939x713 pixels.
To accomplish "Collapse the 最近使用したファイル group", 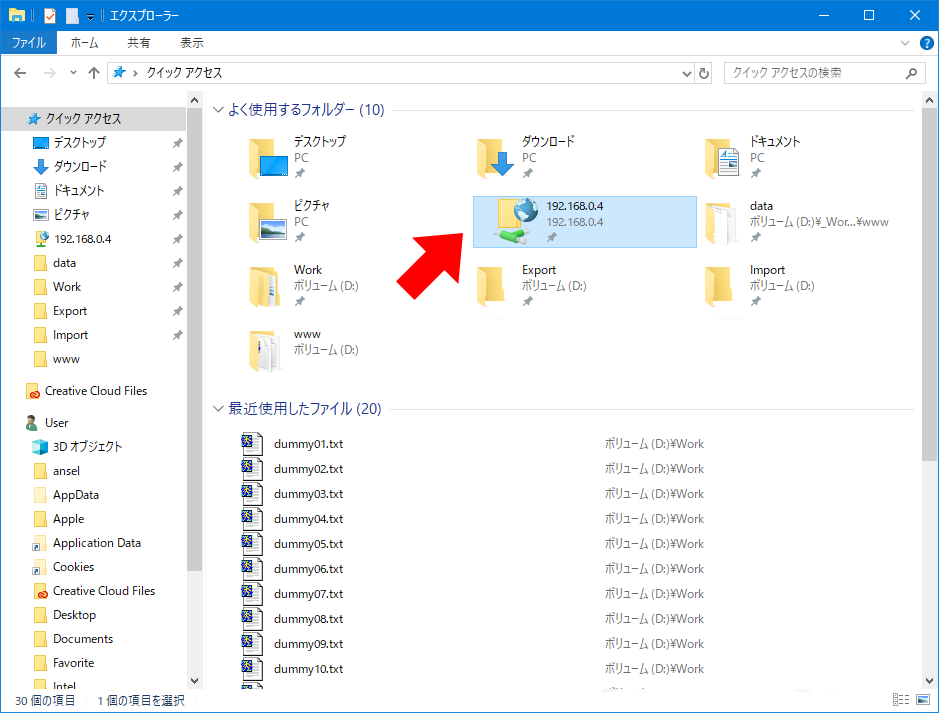I will pyautogui.click(x=218, y=409).
